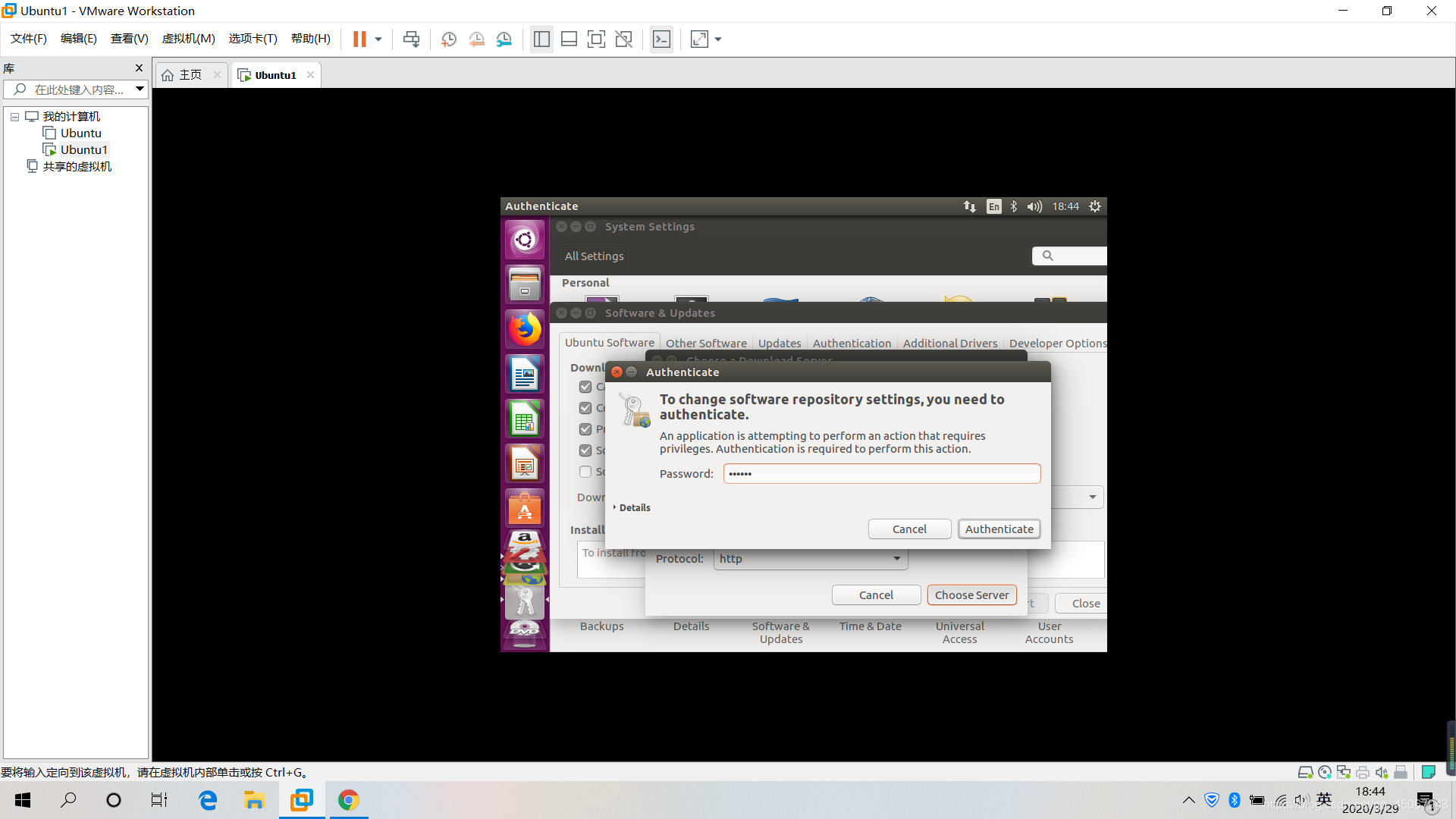
Task: Click the Ubuntu Bluetooth indicator icon
Action: point(1014,206)
